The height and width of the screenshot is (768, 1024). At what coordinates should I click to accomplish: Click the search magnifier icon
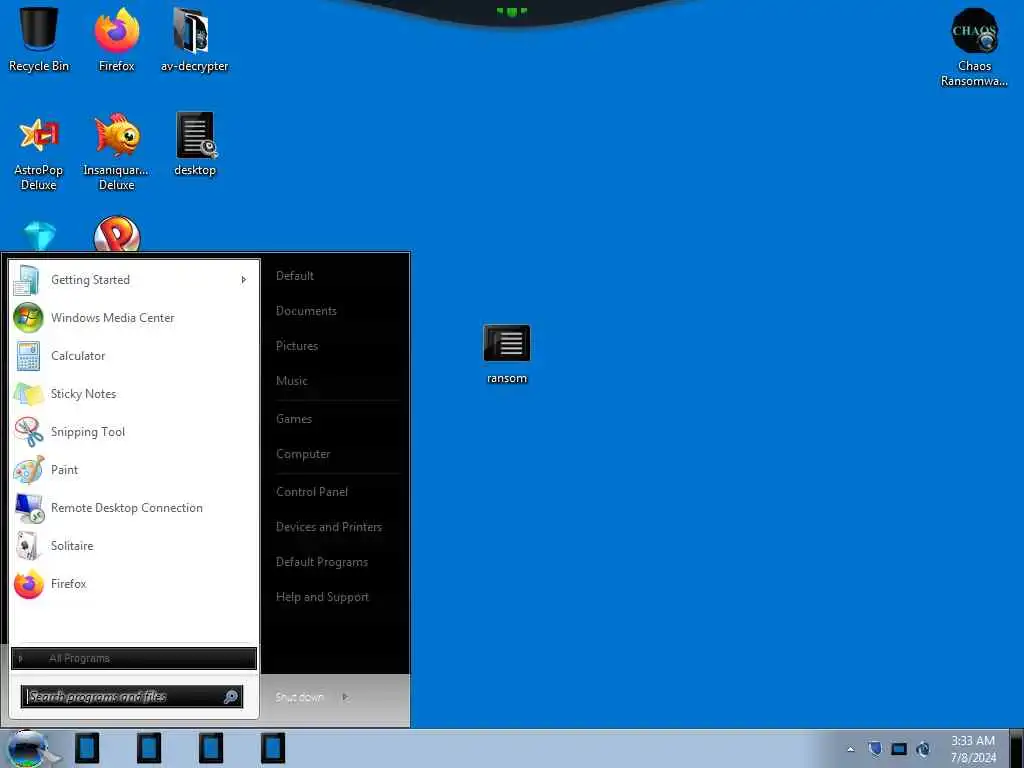(x=231, y=697)
